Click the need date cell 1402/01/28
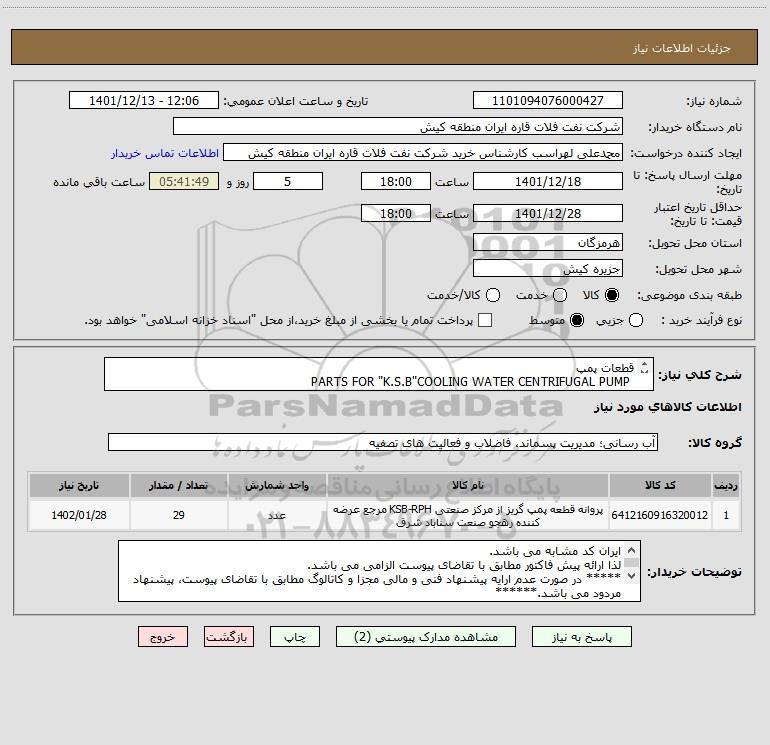This screenshot has height=745, width=770. point(79,515)
